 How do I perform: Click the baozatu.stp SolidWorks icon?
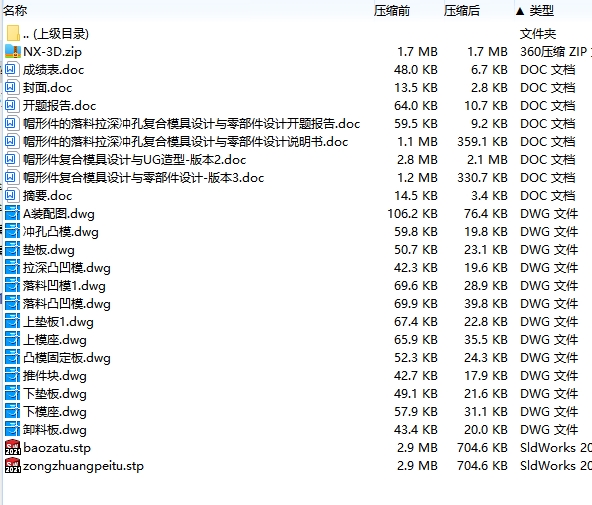click(x=13, y=448)
